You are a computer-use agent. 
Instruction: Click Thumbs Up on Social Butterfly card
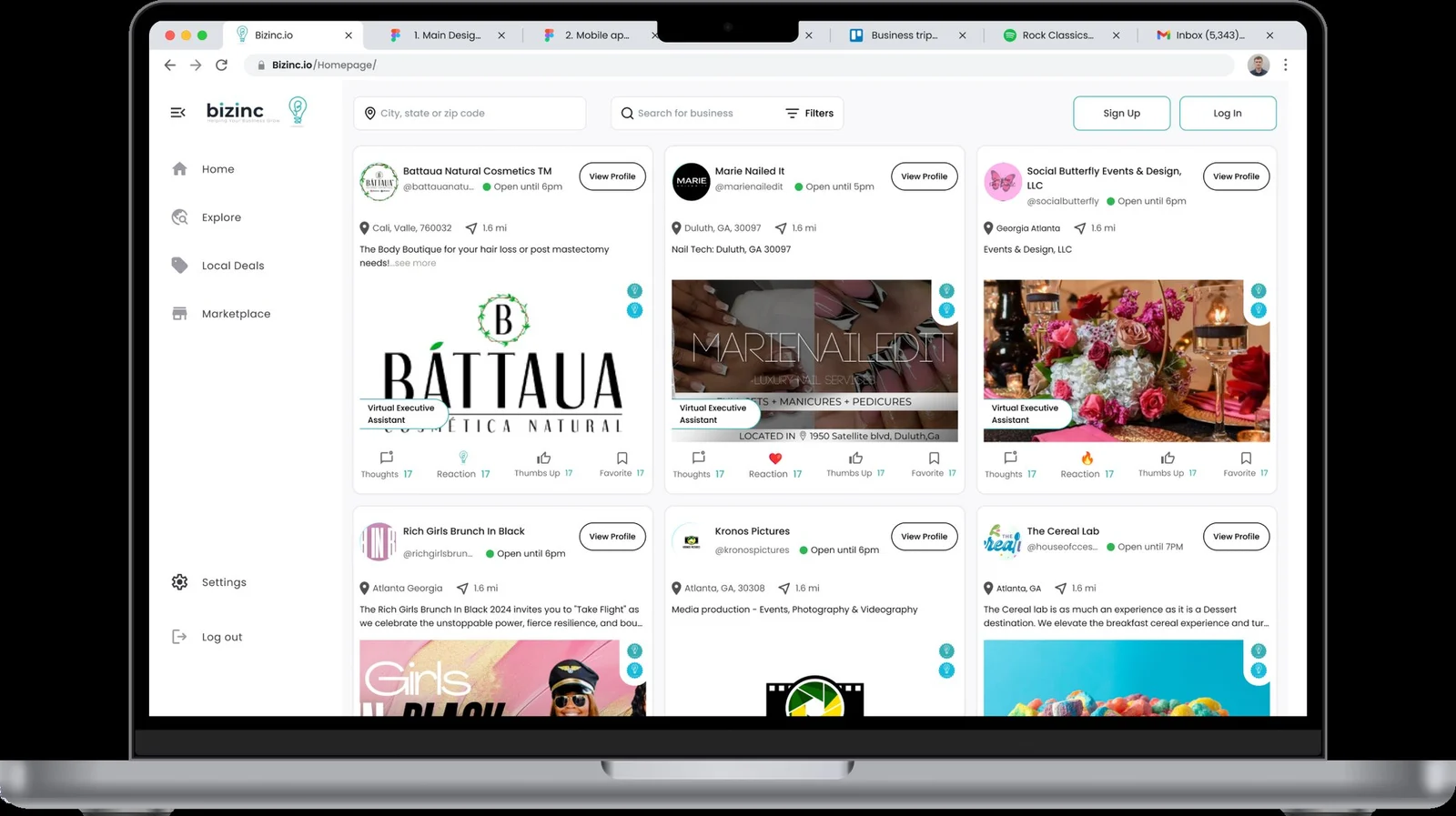point(1168,458)
